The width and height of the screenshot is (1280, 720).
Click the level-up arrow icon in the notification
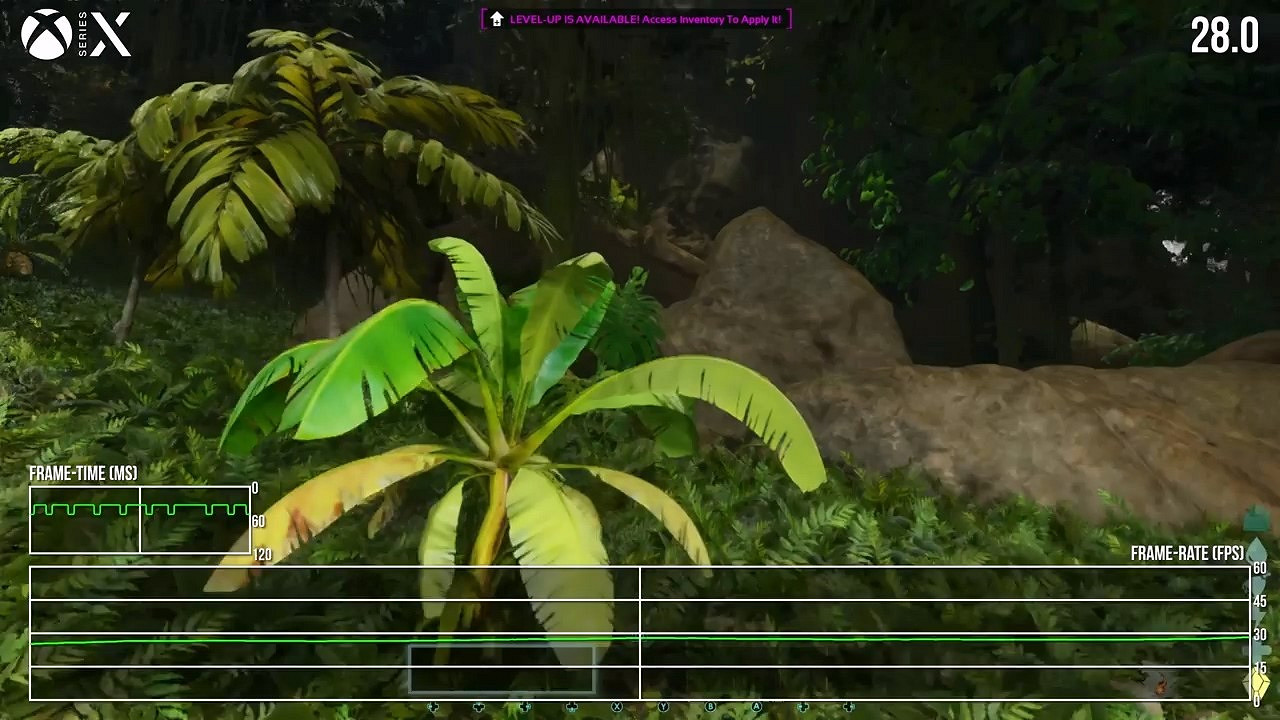(x=497, y=19)
